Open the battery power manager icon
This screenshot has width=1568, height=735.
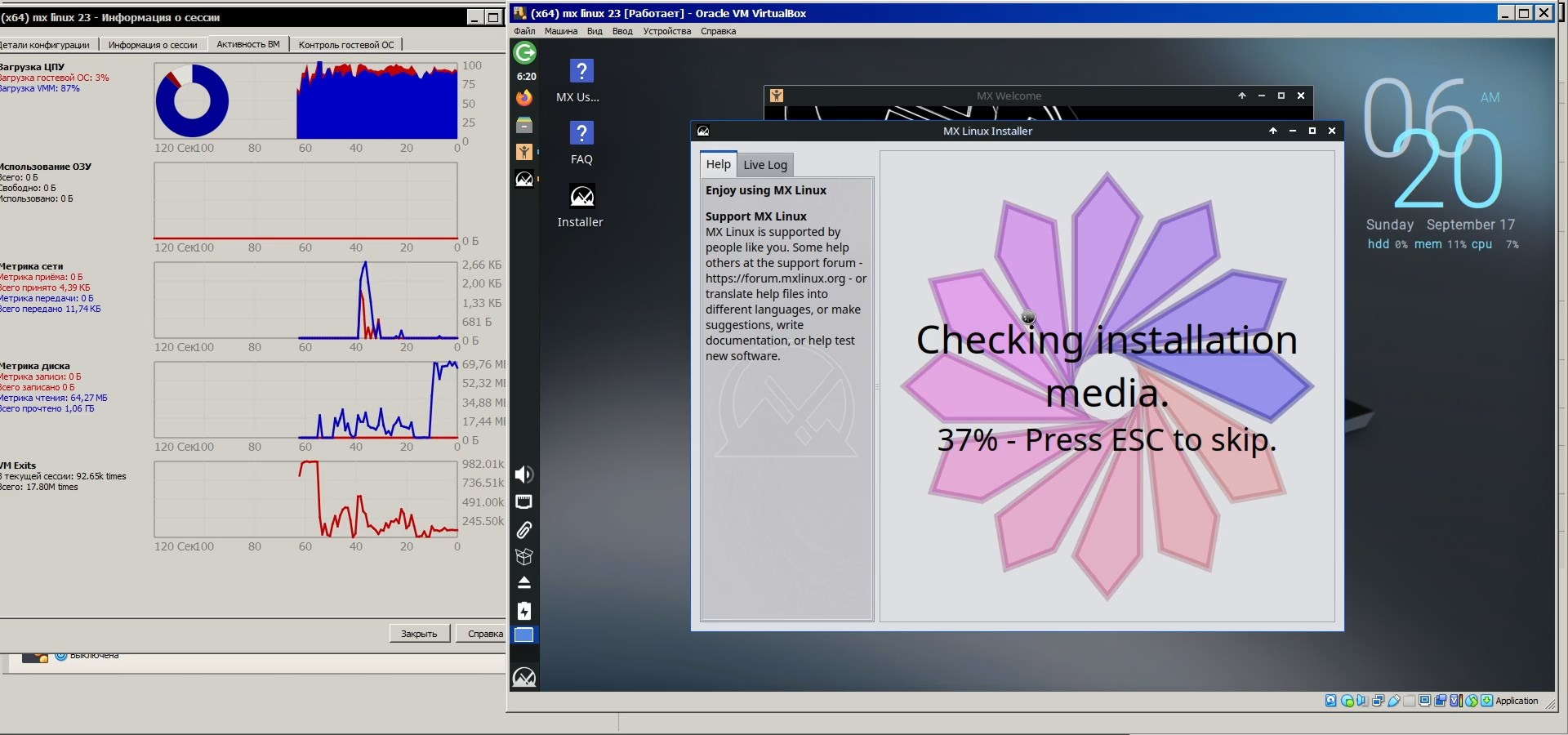click(524, 610)
